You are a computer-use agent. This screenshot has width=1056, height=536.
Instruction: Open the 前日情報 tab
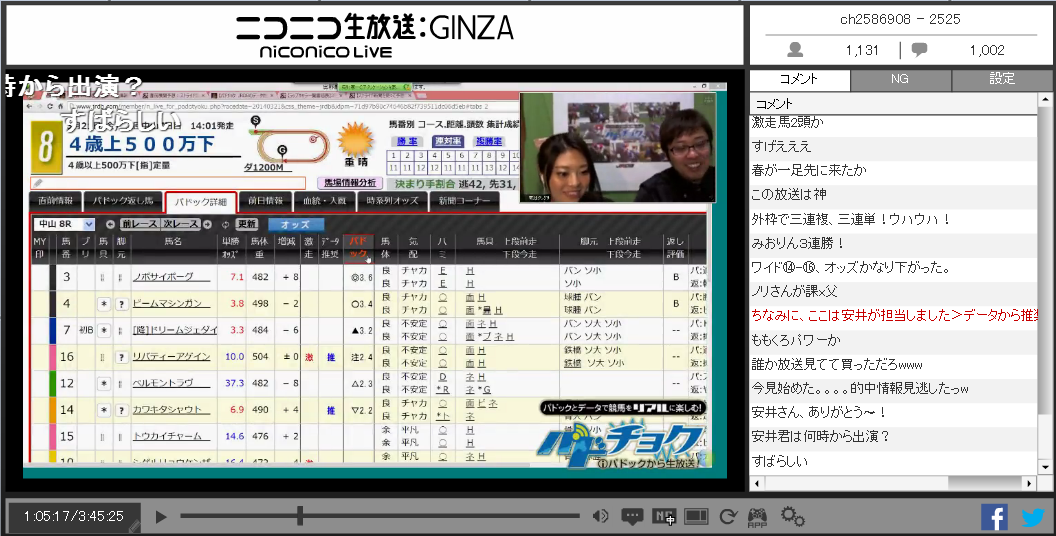(265, 201)
